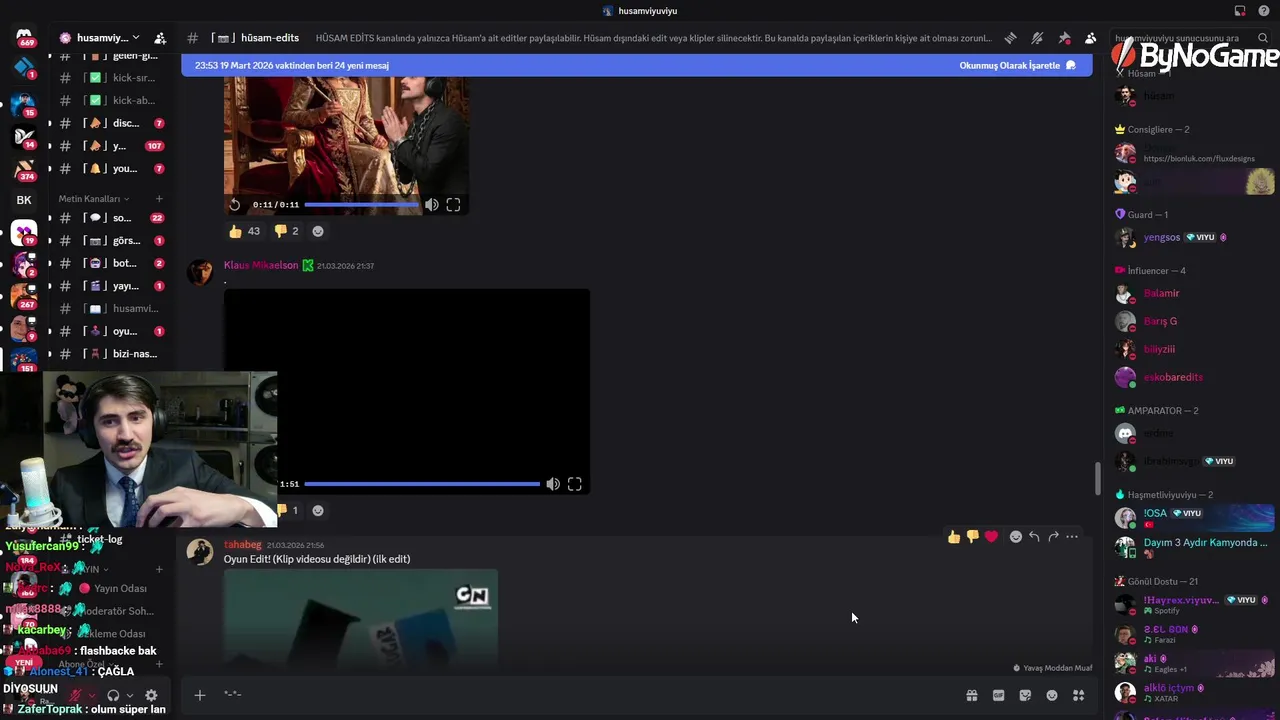Forward tahabeg message arrow icon
1280x720 pixels.
(1053, 537)
